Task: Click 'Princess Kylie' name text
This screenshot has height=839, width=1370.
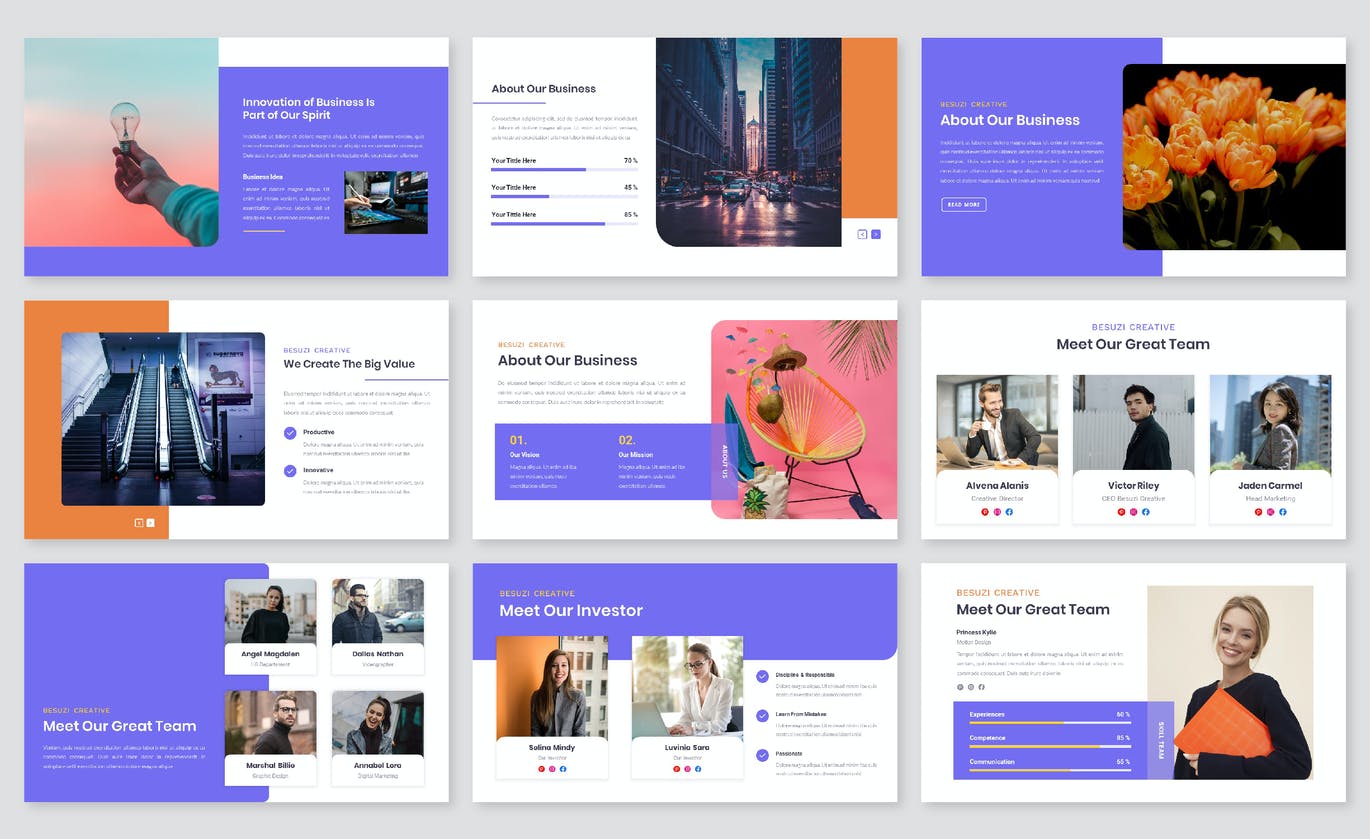Action: 976,632
